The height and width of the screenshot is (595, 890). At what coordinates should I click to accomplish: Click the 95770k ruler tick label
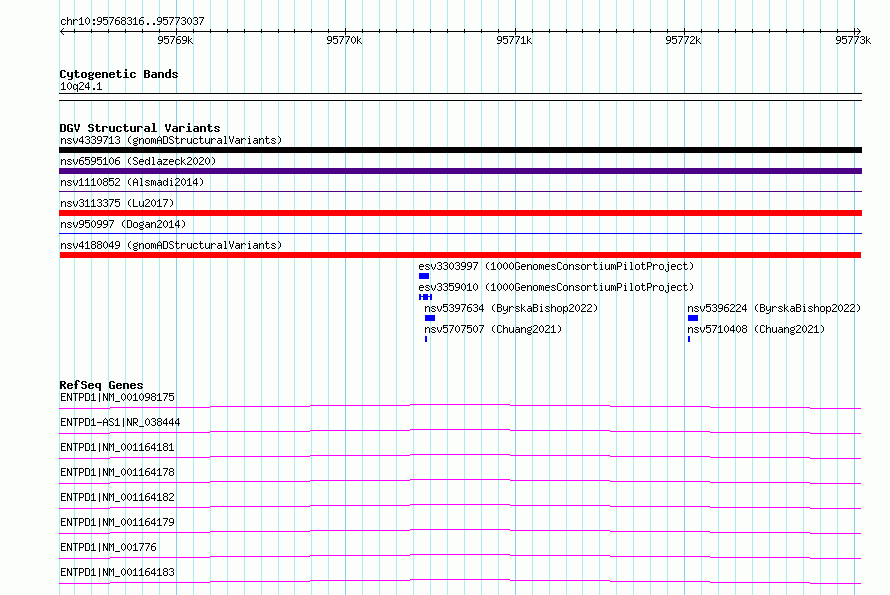coord(344,40)
